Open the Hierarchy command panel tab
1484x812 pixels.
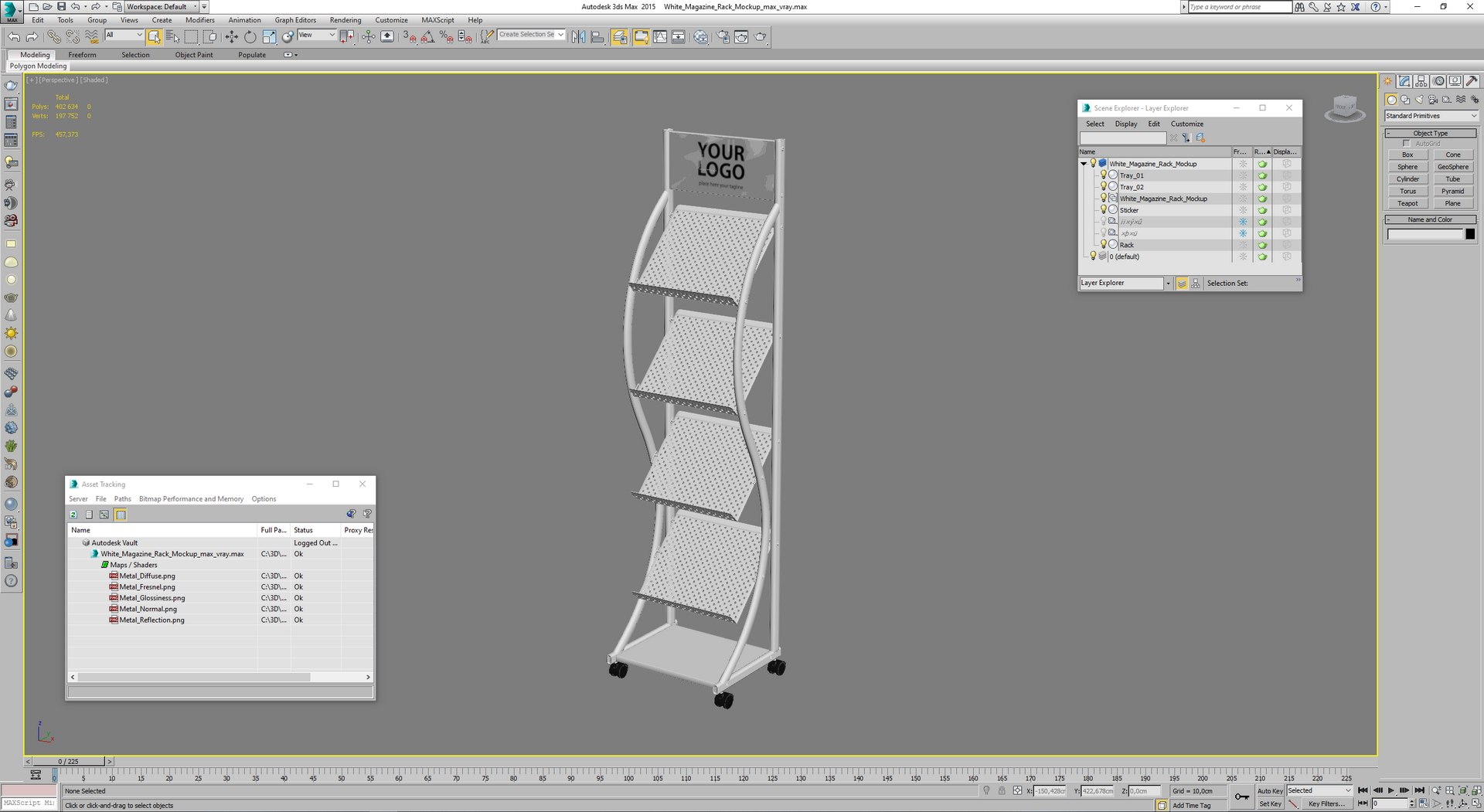pyautogui.click(x=1421, y=81)
